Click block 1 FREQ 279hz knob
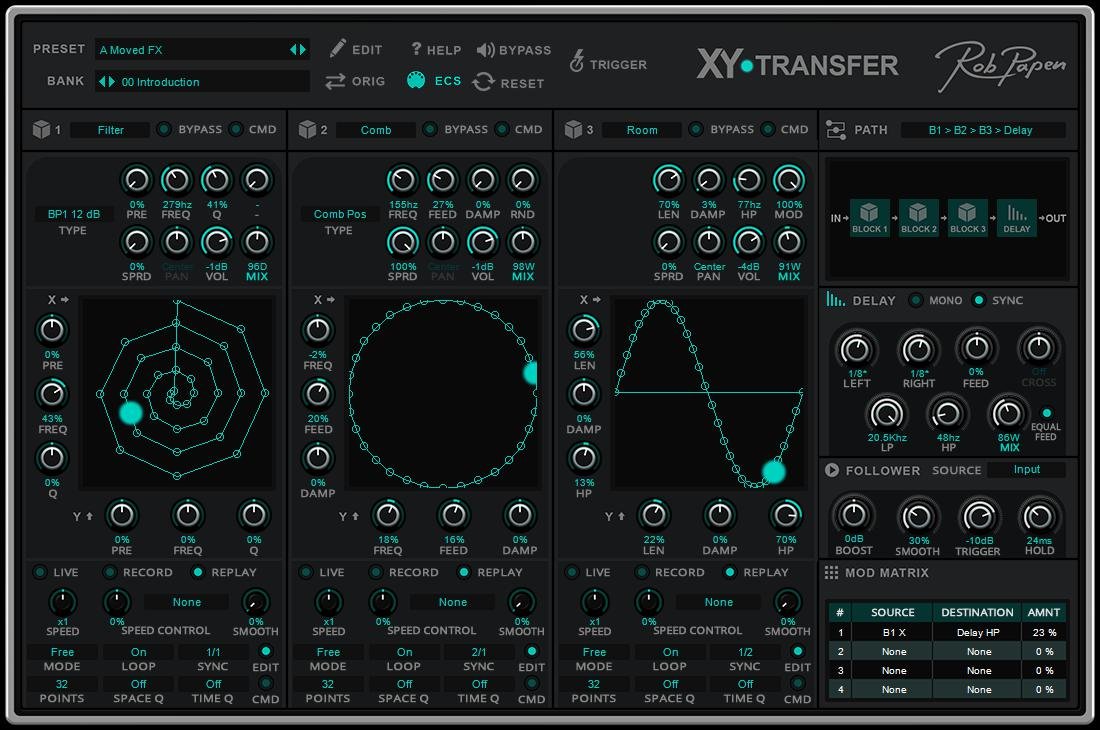Viewport: 1100px width, 730px height. (176, 180)
